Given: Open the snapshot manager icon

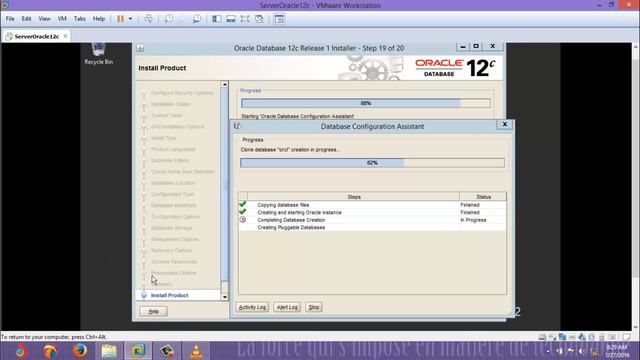Looking at the screenshot, I should coord(197,19).
